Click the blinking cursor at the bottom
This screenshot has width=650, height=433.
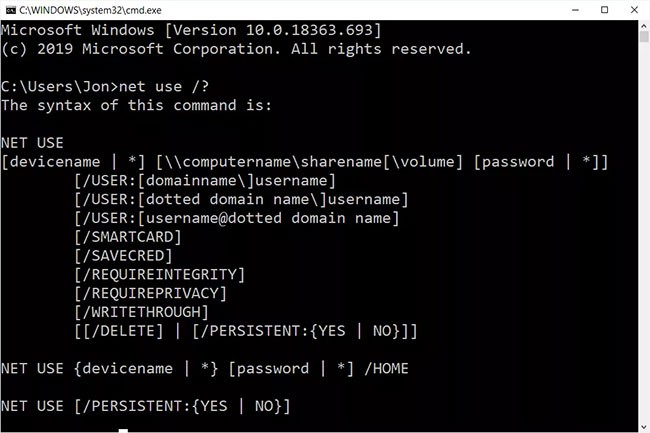coord(122,430)
